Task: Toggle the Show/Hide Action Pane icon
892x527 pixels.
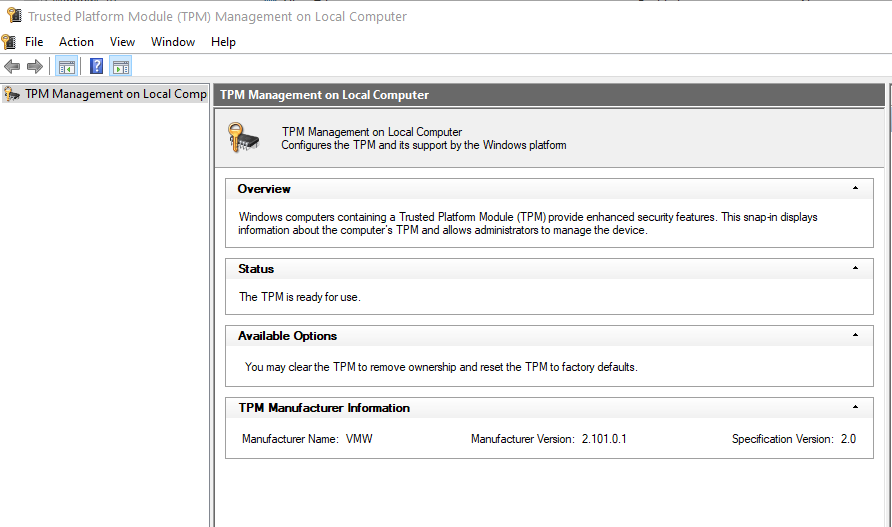Action: pyautogui.click(x=121, y=67)
